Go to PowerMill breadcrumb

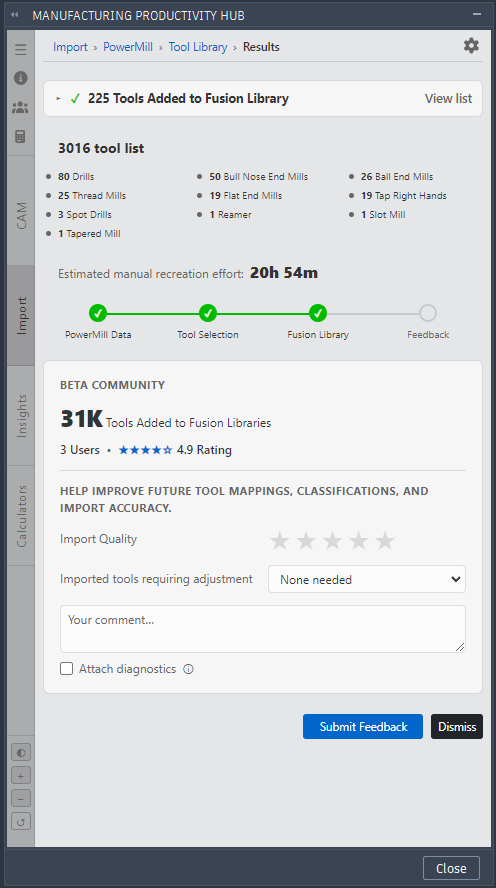point(128,47)
